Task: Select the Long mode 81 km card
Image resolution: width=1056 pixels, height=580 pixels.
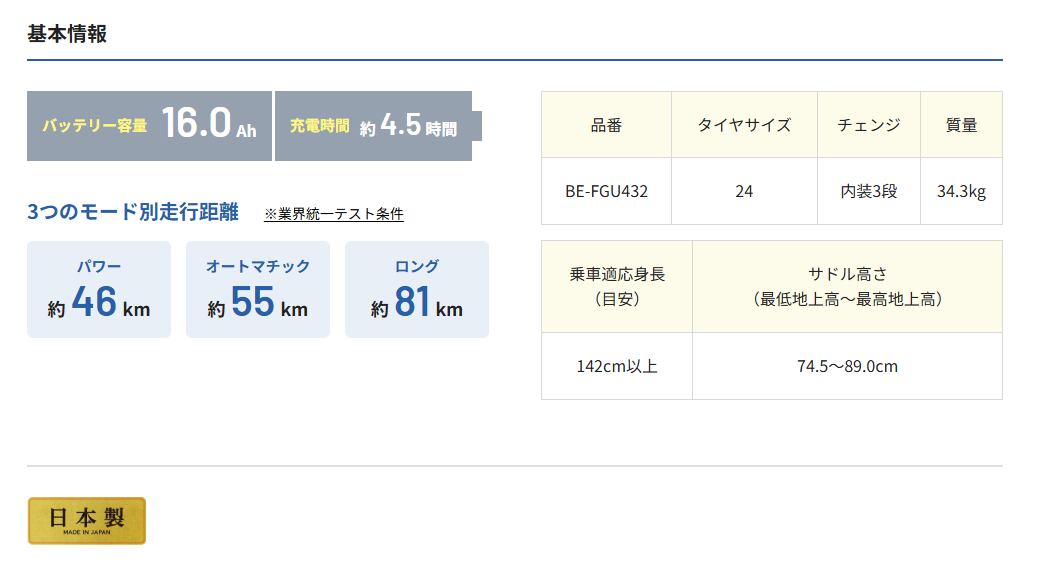Action: (x=417, y=289)
